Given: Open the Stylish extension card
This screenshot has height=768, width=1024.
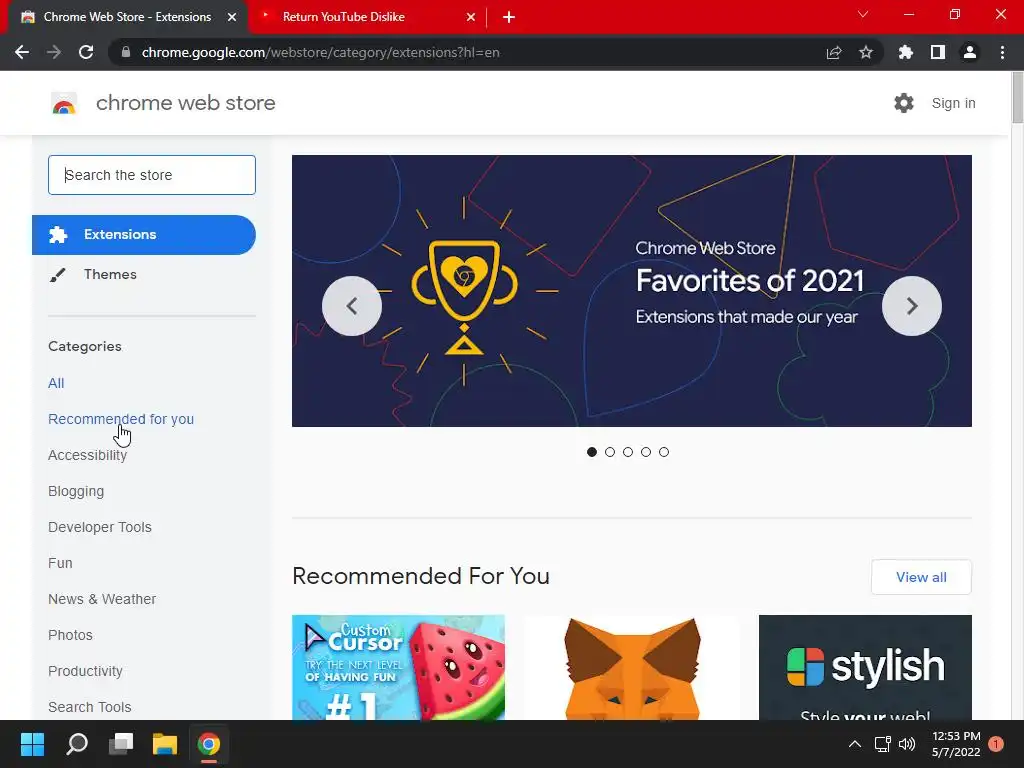Looking at the screenshot, I should click(x=865, y=667).
